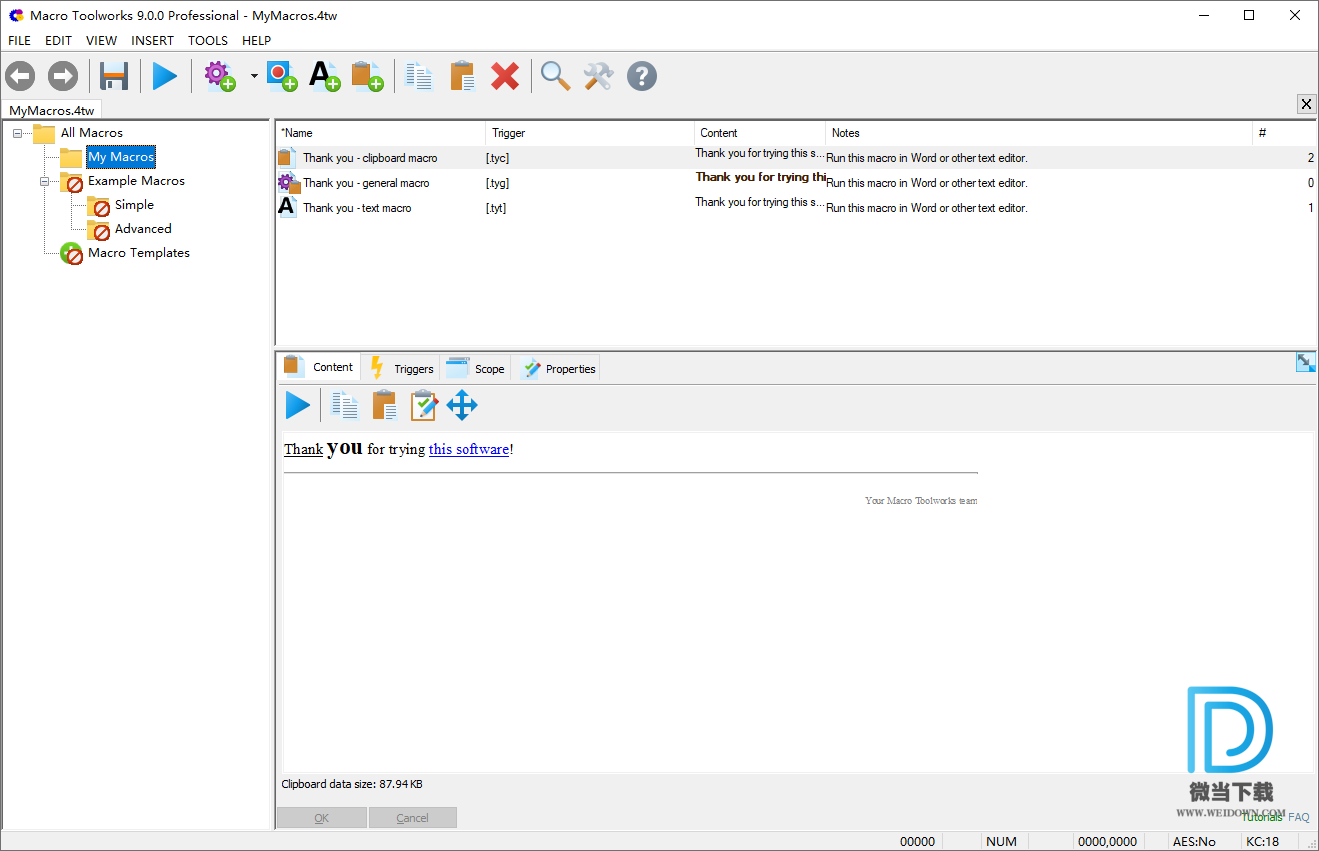
Task: Sort by the Notes column header
Action: click(x=1039, y=133)
